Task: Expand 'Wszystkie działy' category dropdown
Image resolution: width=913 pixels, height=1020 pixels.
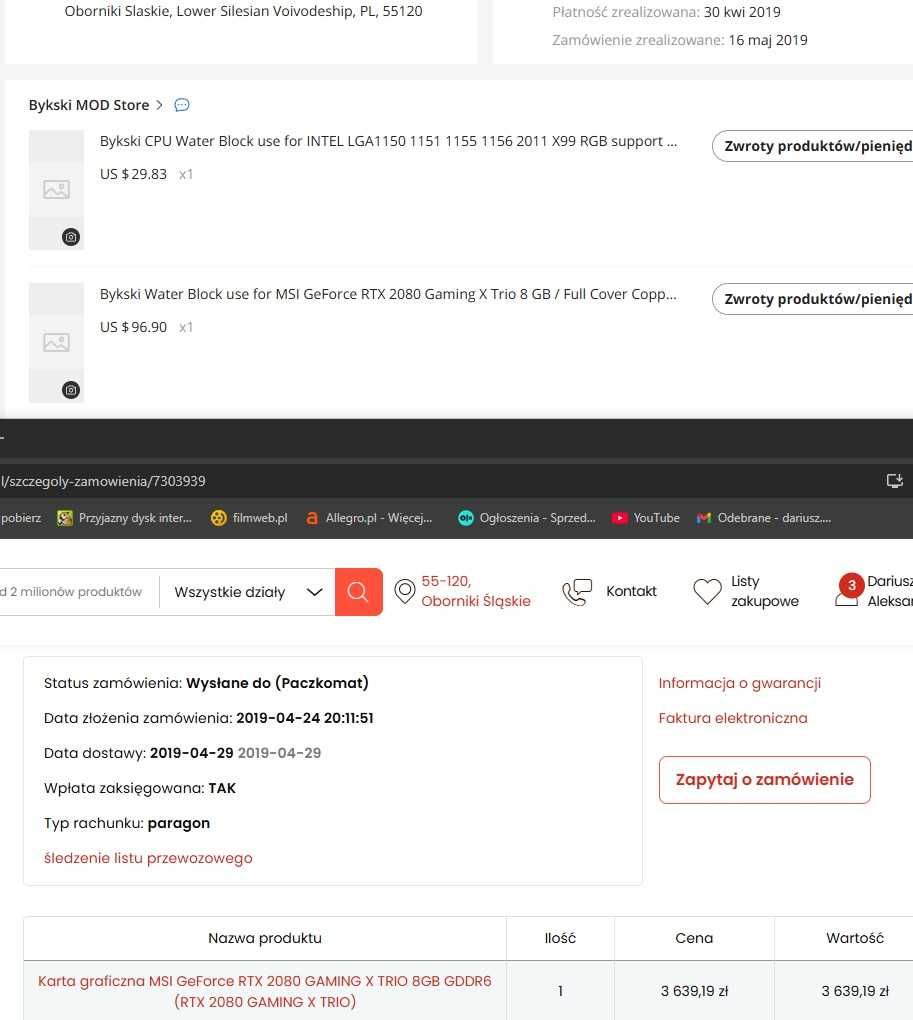Action: pos(248,592)
